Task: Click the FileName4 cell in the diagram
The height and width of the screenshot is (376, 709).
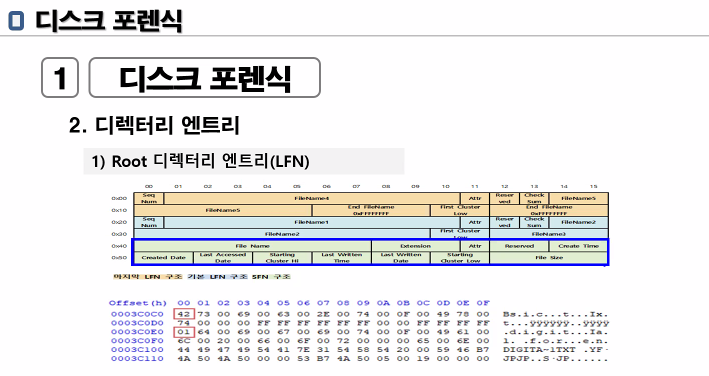Action: 312,198
